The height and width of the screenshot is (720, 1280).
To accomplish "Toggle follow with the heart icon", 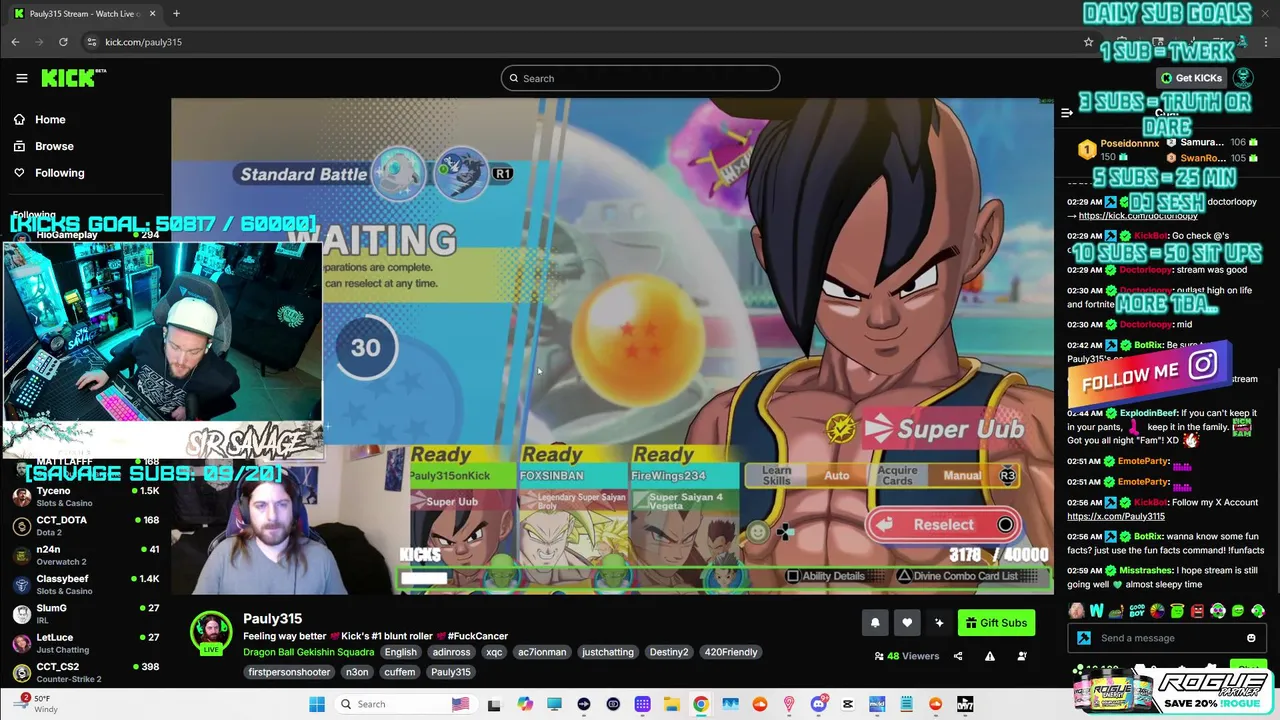I will [x=907, y=623].
